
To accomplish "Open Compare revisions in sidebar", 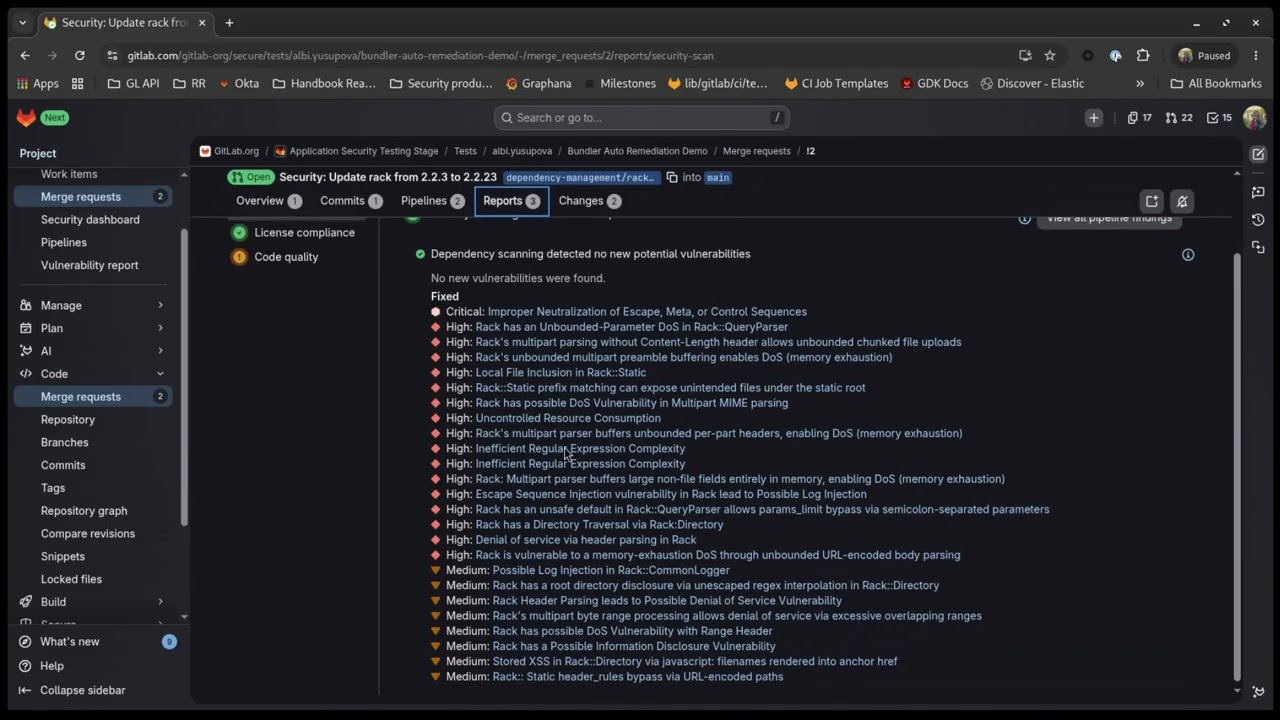I will coord(88,534).
